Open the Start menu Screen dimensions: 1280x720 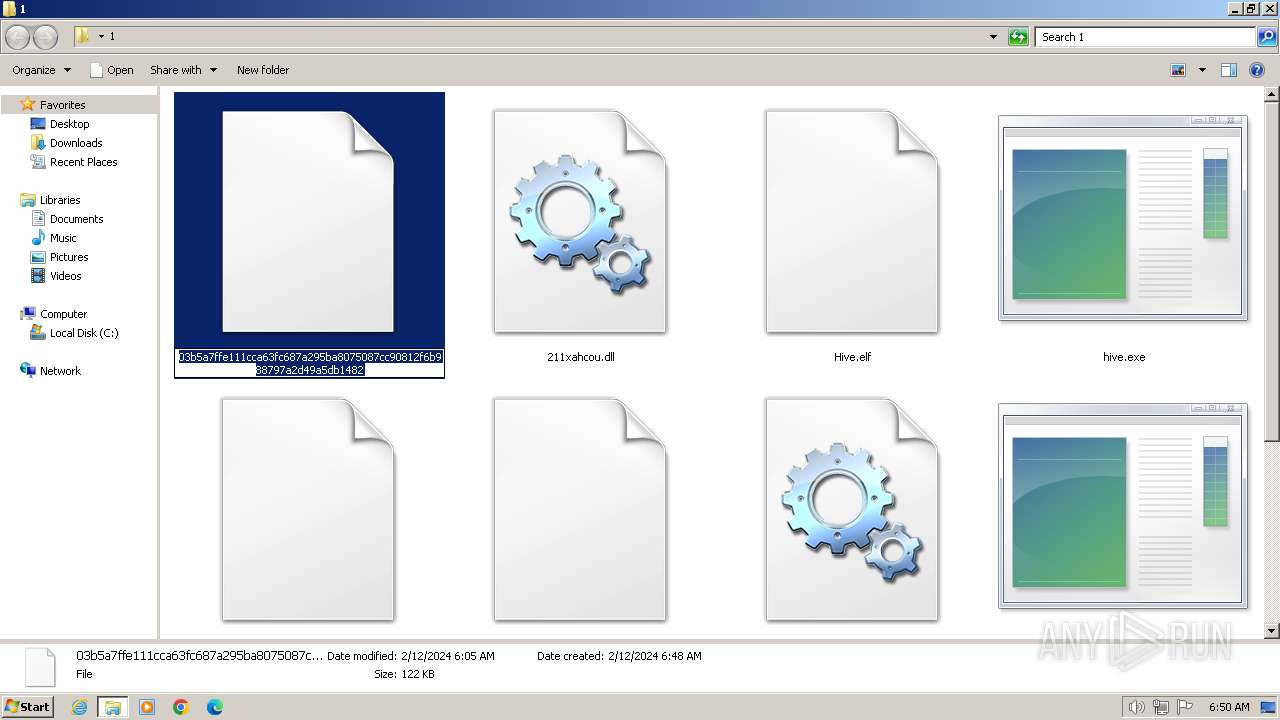[27, 706]
